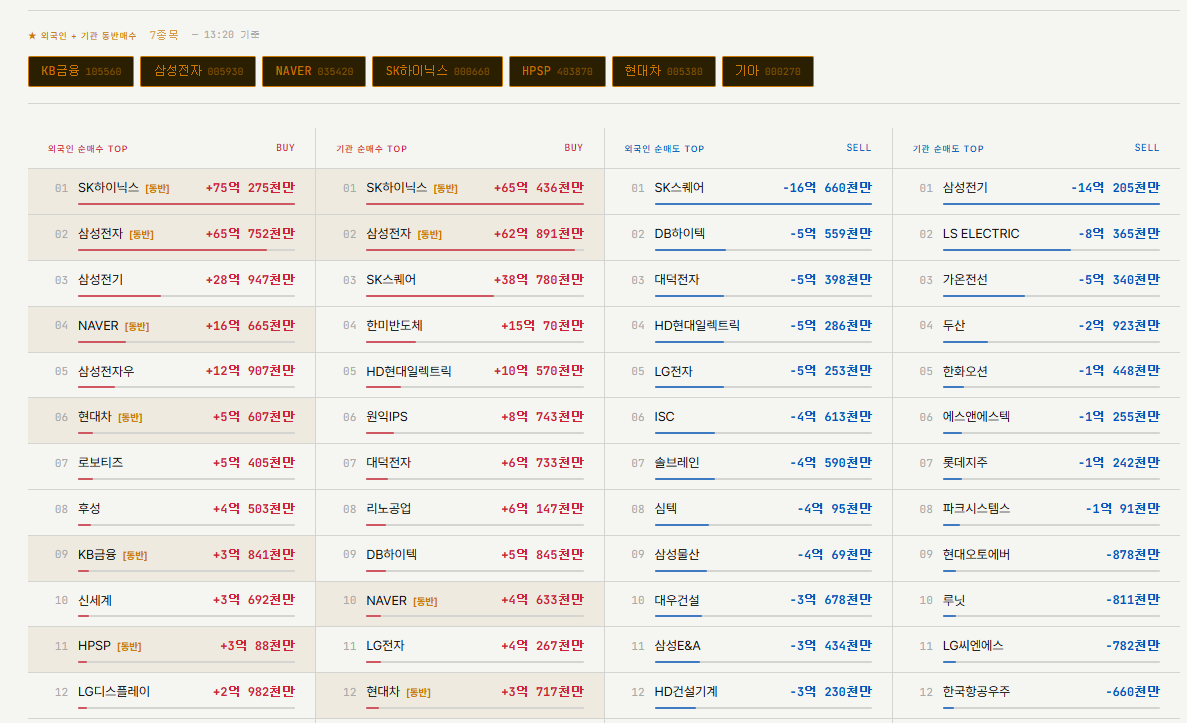Click HD현대일렉트릭 showing -5억 286천만
The width and height of the screenshot is (1187, 723).
749,329
